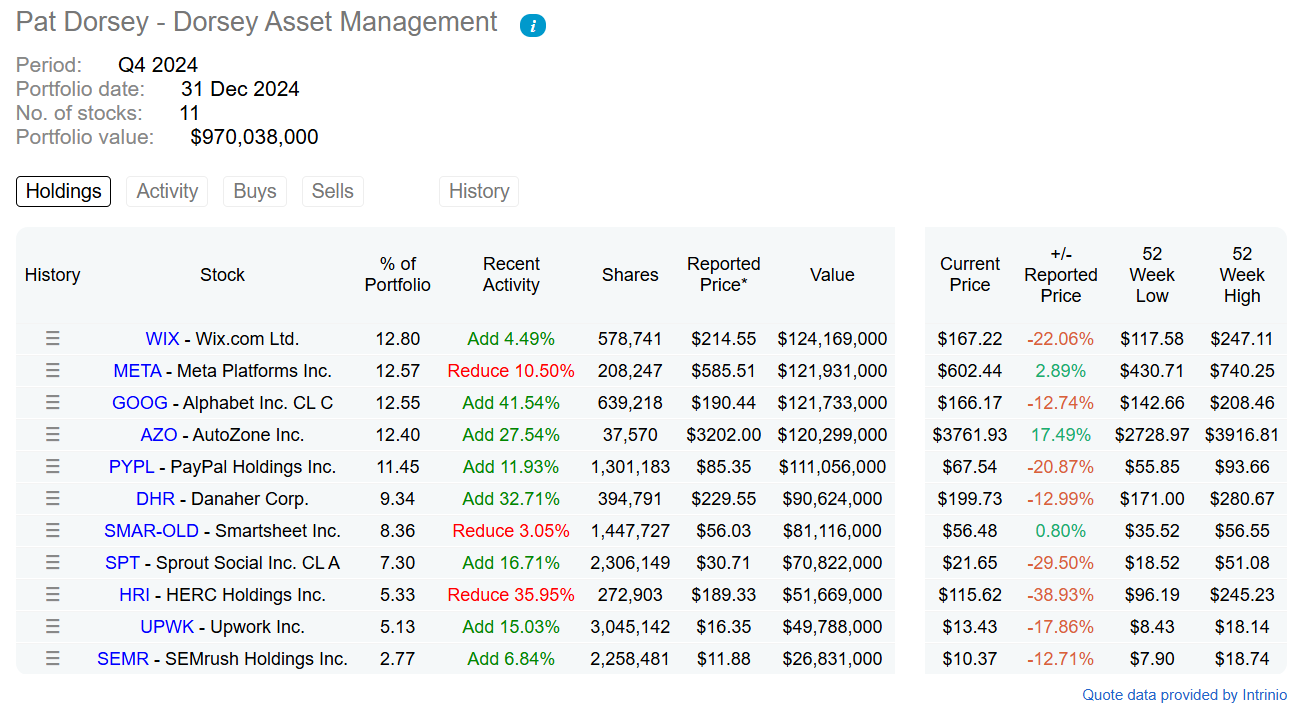
Task: Open history icon for WIX row
Action: tap(53, 339)
